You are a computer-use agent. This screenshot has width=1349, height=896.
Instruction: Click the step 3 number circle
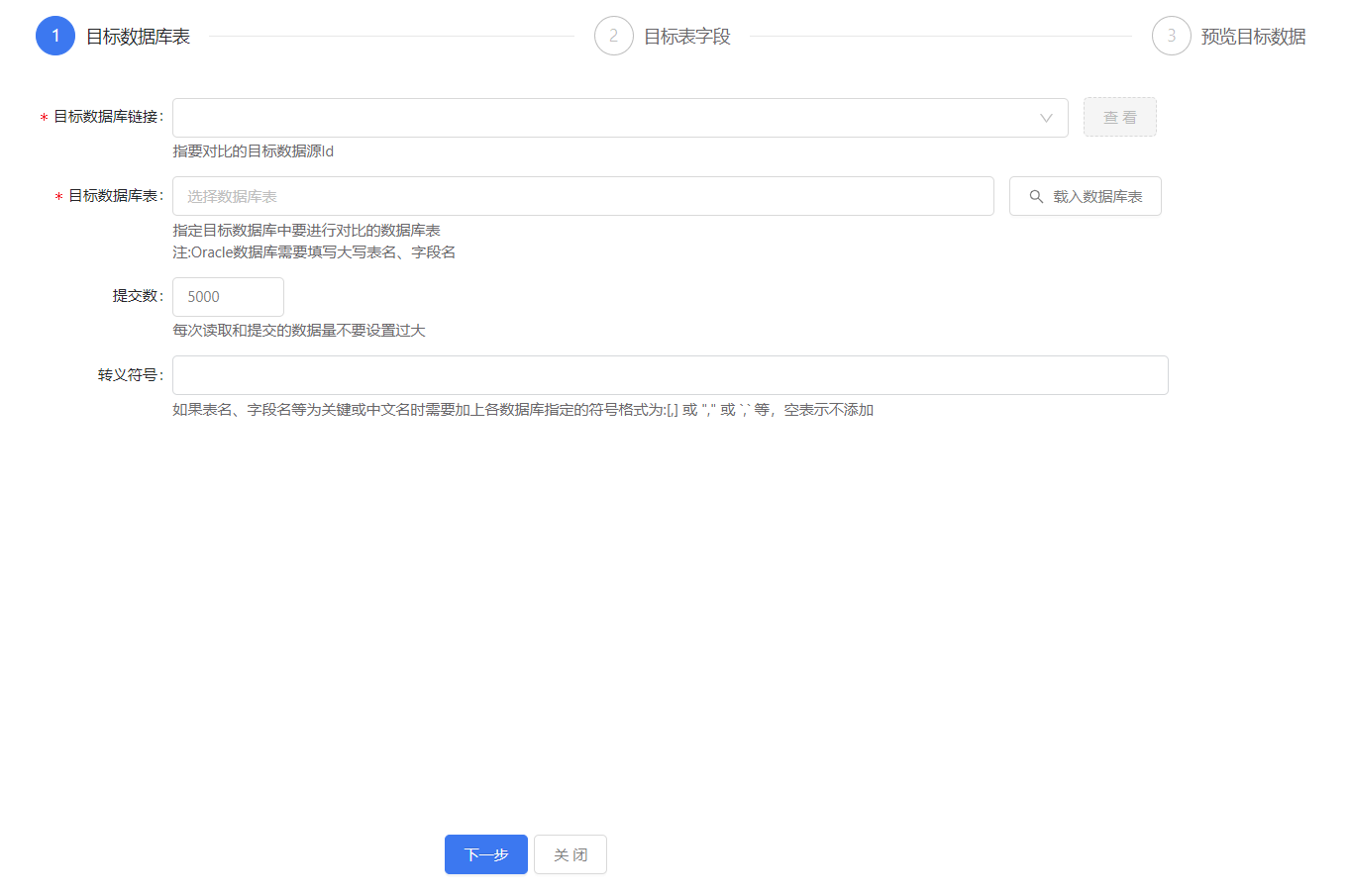pos(1171,36)
